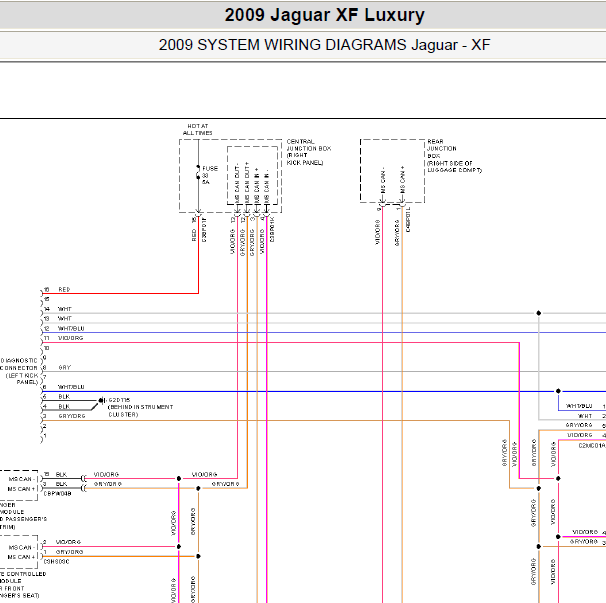Click connector label C3BP01K
Image resolution: width=606 pixels, height=603 pixels.
[272, 229]
